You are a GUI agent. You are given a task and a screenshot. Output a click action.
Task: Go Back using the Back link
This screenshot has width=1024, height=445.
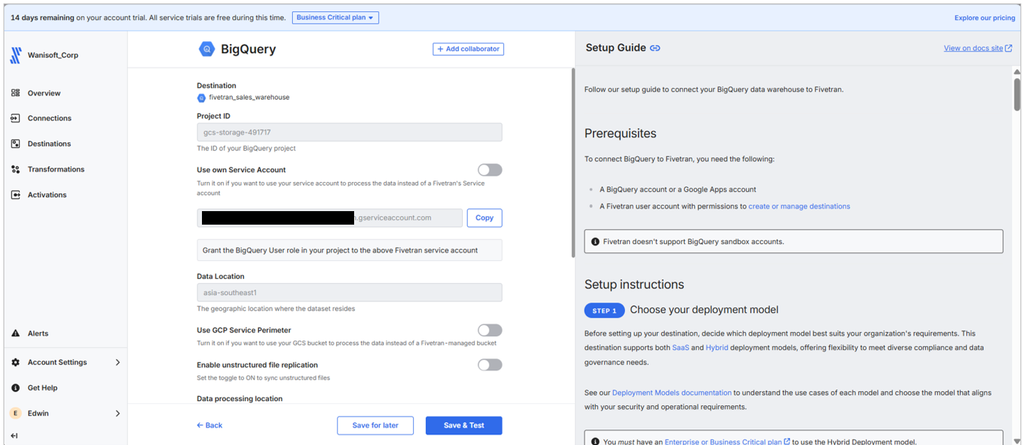pyautogui.click(x=210, y=425)
